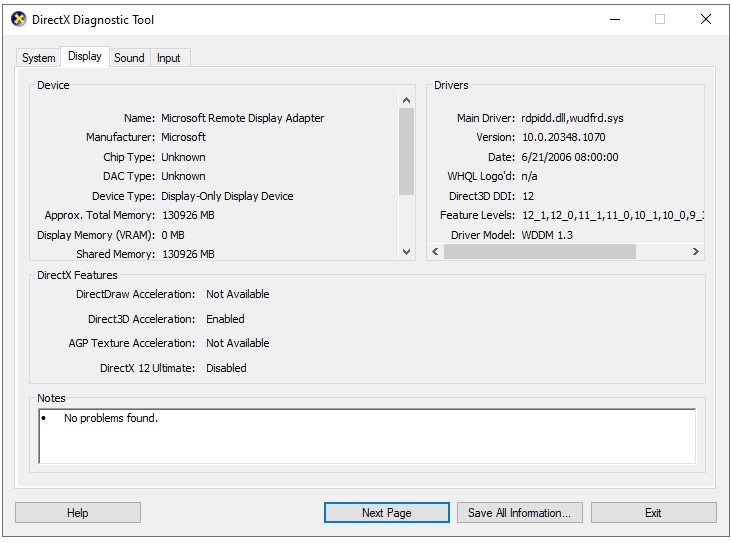This screenshot has height=543, width=731.
Task: Click Feature Levels '12_1,12_0,11_1' value
Action: click(x=613, y=215)
